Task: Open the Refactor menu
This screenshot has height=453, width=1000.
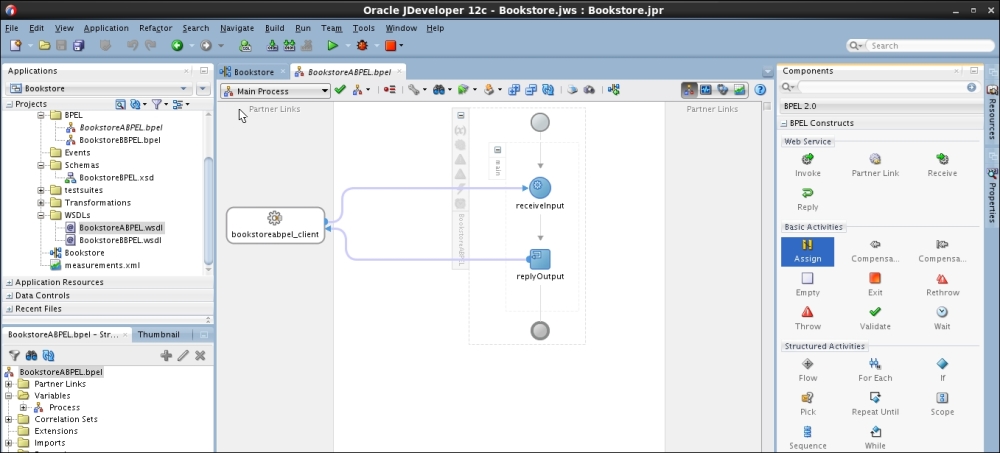Action: 156,28
